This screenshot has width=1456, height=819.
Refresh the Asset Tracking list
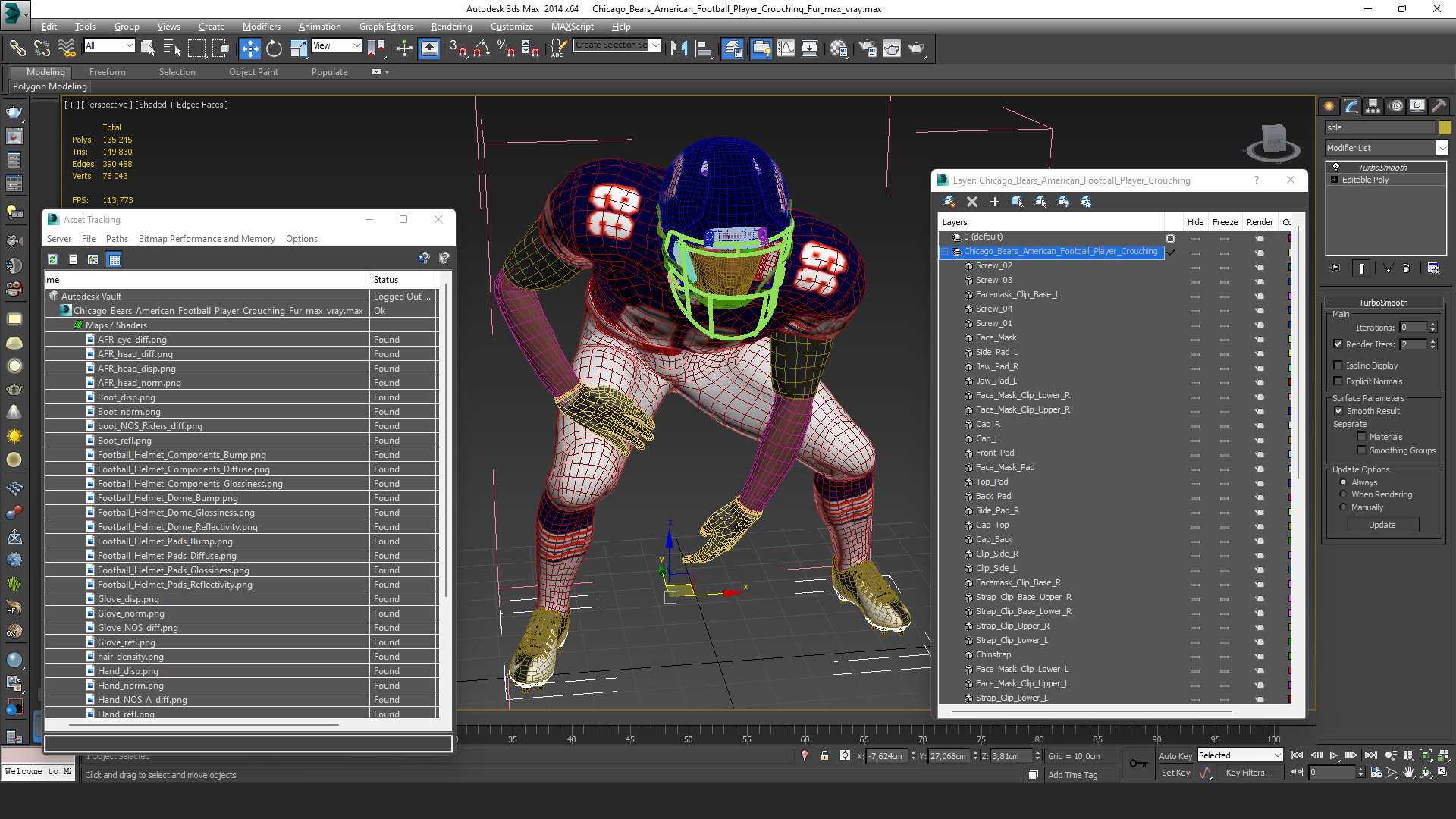(x=52, y=259)
